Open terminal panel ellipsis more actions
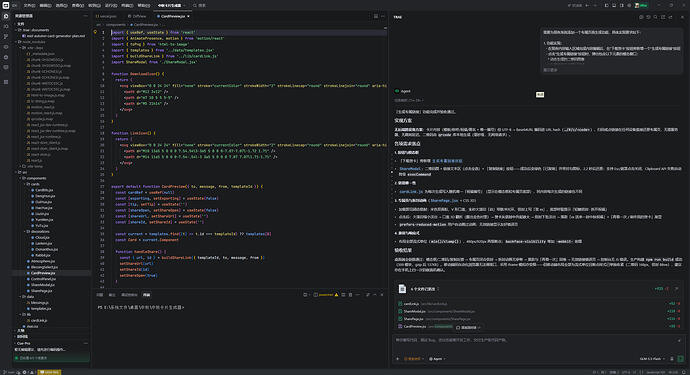The image size is (690, 375). 357,294
